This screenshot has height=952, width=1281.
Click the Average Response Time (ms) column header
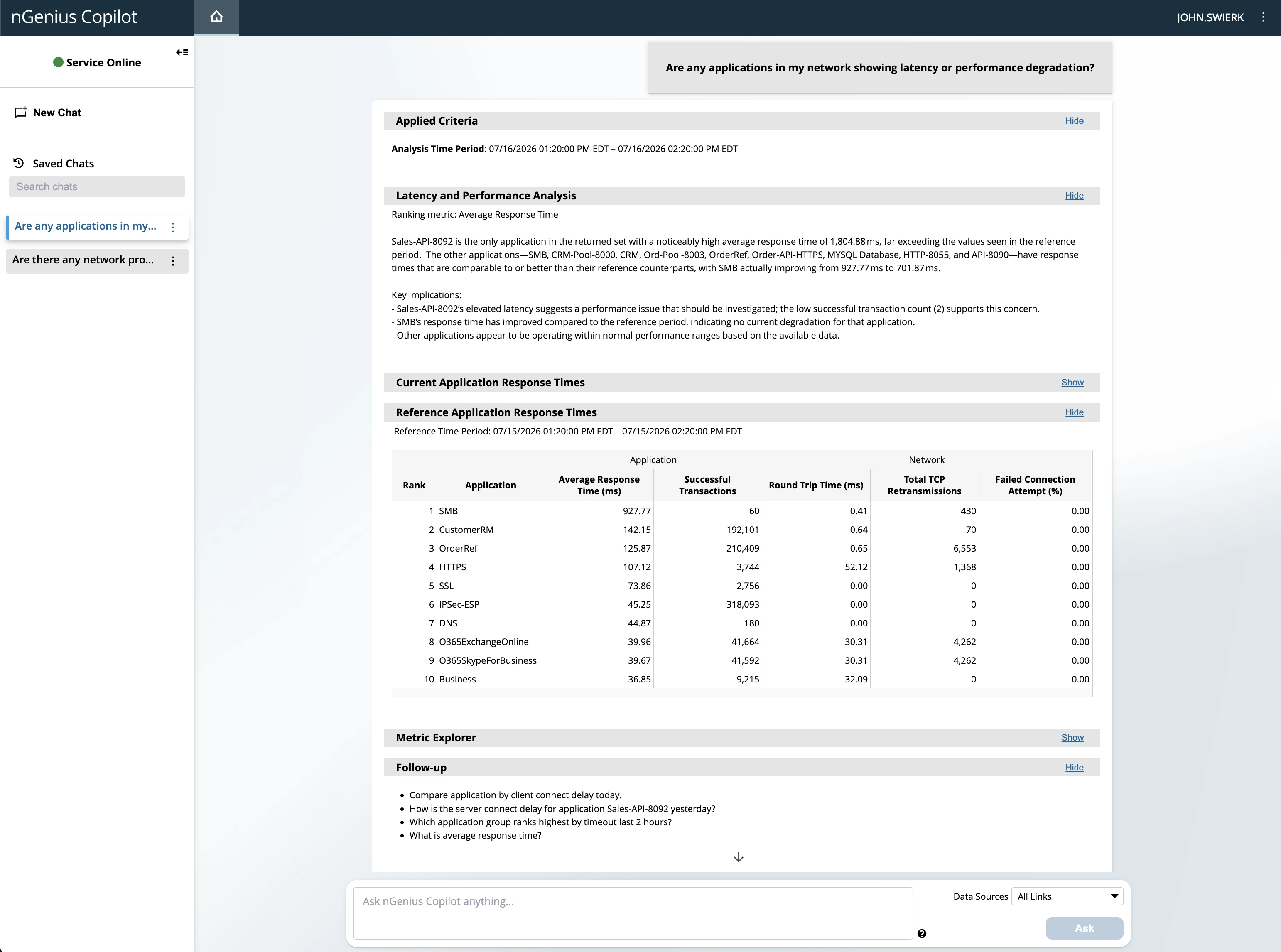(x=599, y=485)
